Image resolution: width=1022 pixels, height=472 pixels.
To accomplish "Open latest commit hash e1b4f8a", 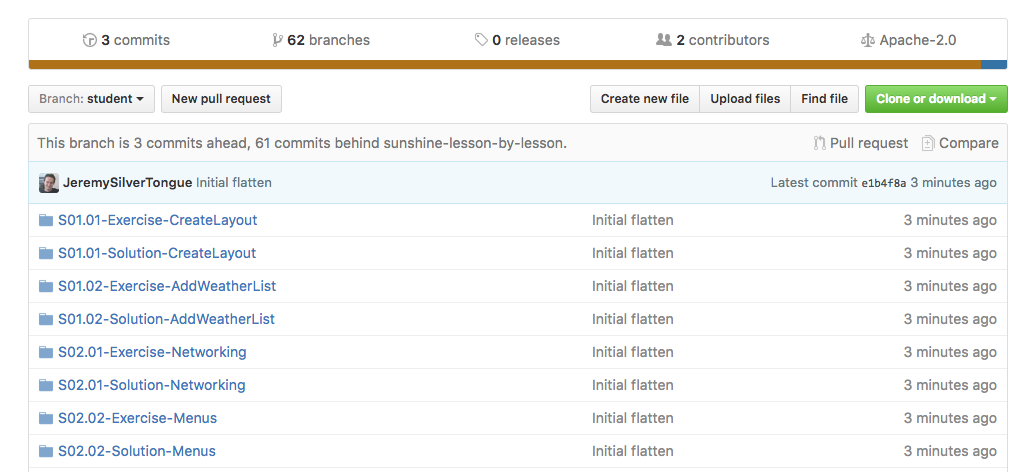I will coord(883,183).
